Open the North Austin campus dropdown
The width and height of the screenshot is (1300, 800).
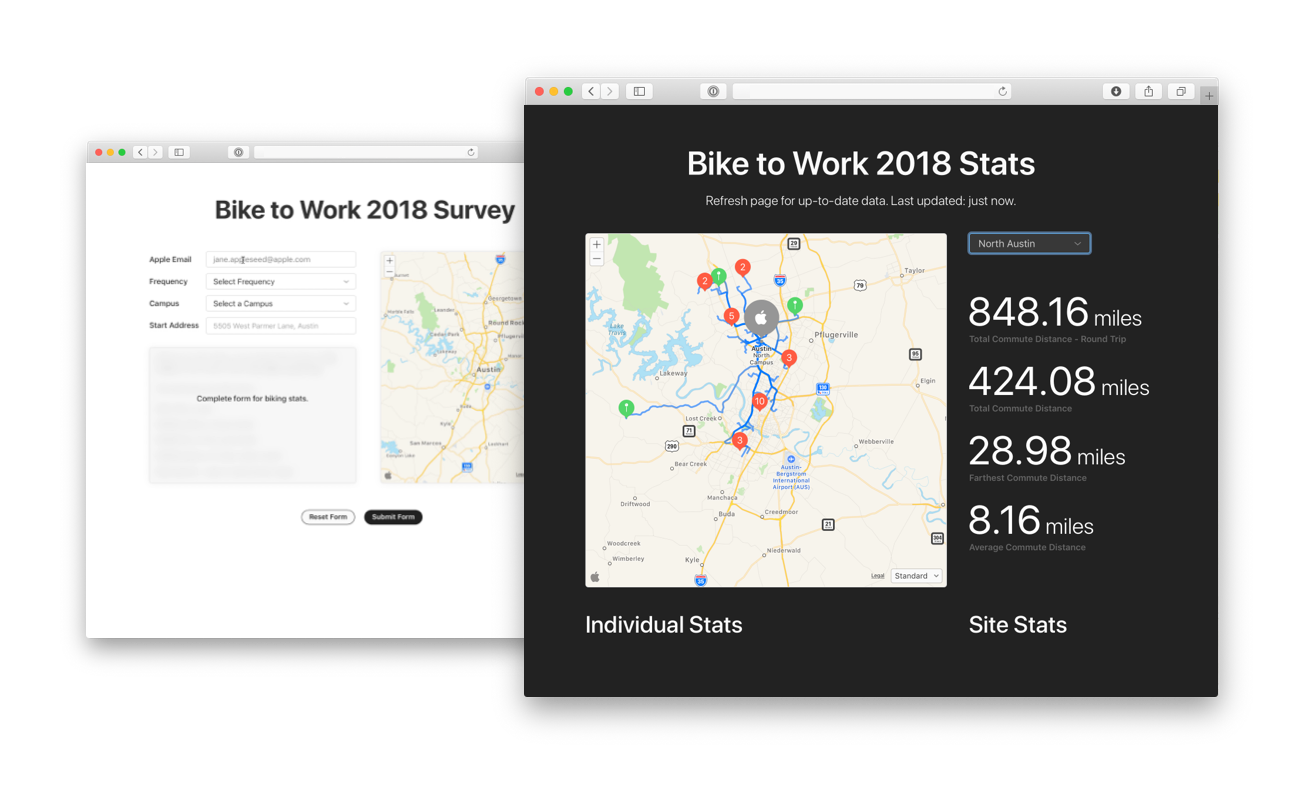(x=1029, y=243)
